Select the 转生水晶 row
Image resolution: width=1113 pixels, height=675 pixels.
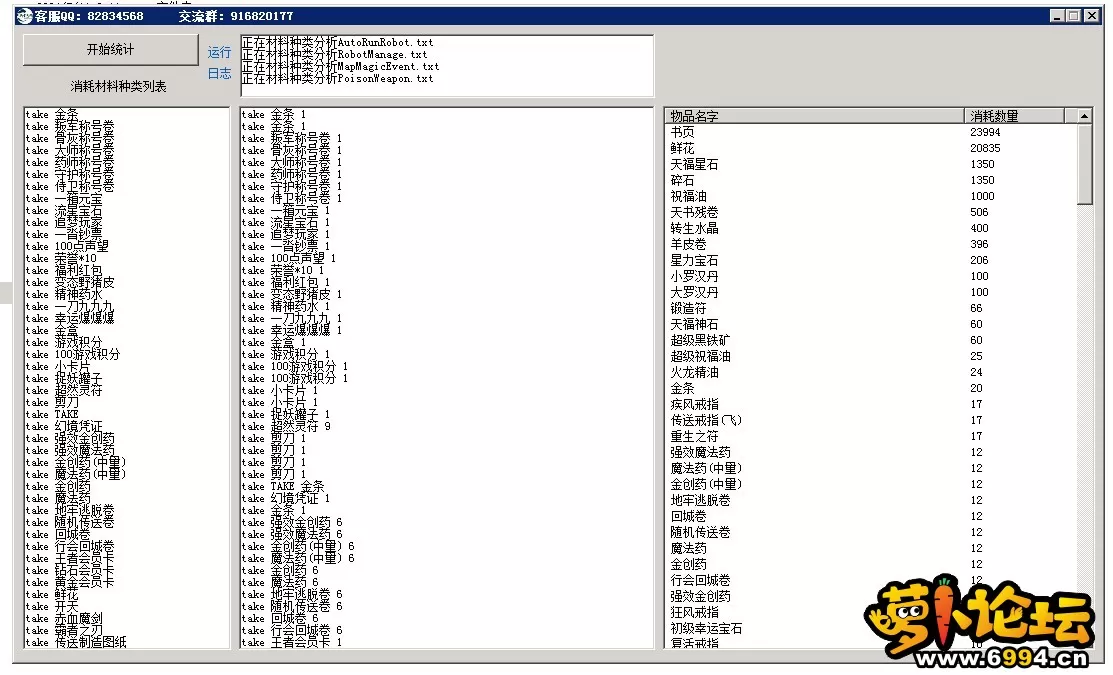click(x=870, y=228)
